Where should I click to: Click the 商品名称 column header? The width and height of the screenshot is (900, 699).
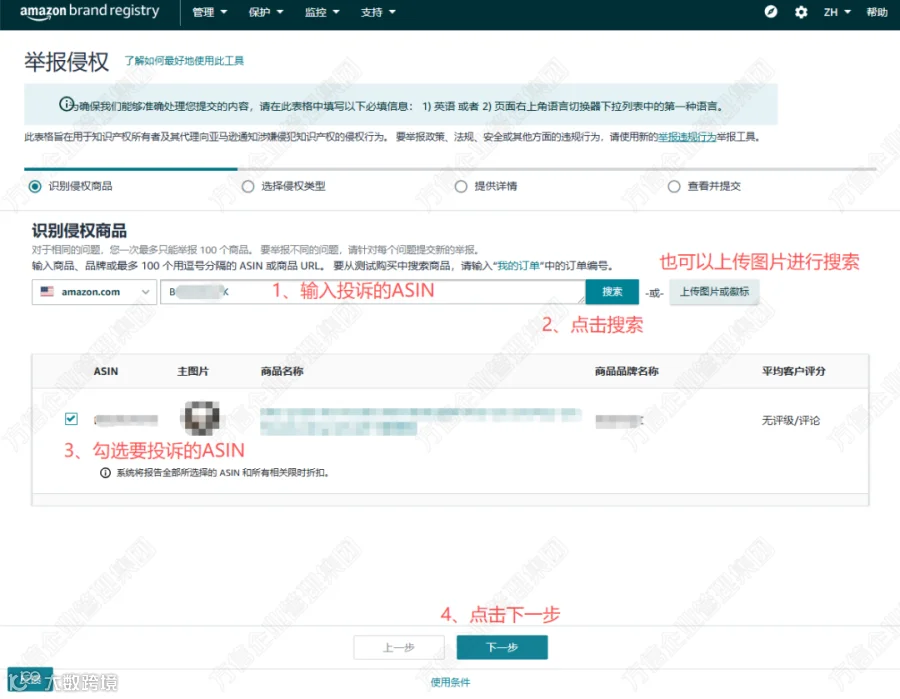(x=282, y=371)
